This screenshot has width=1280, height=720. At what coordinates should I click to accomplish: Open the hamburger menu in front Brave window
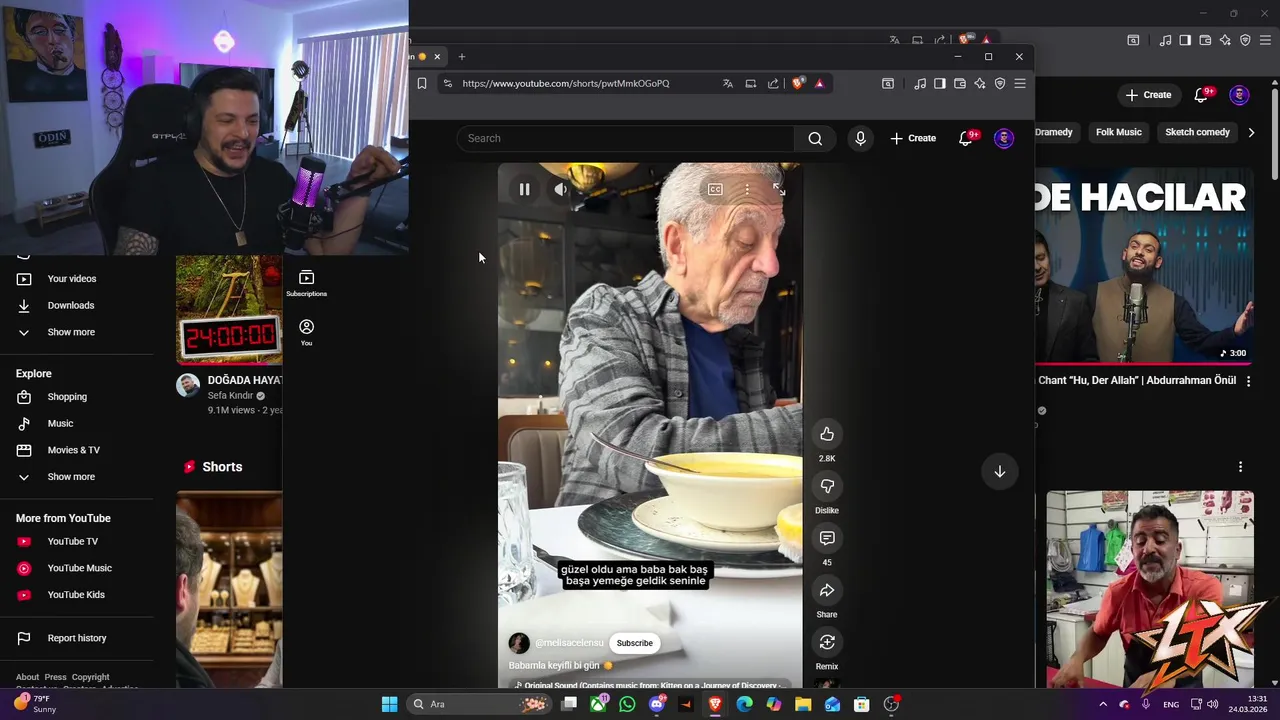tap(1020, 84)
